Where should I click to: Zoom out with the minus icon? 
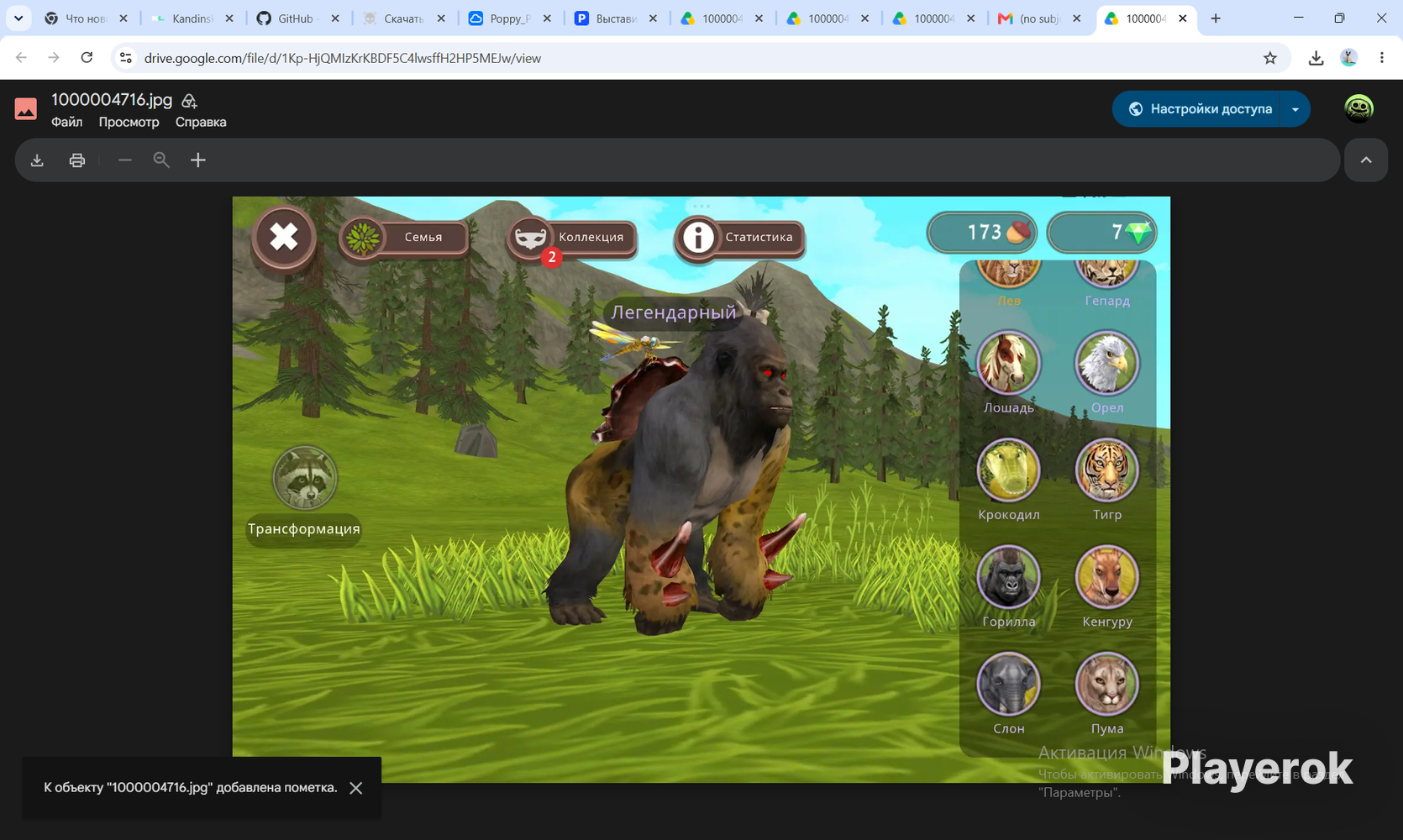pos(125,160)
